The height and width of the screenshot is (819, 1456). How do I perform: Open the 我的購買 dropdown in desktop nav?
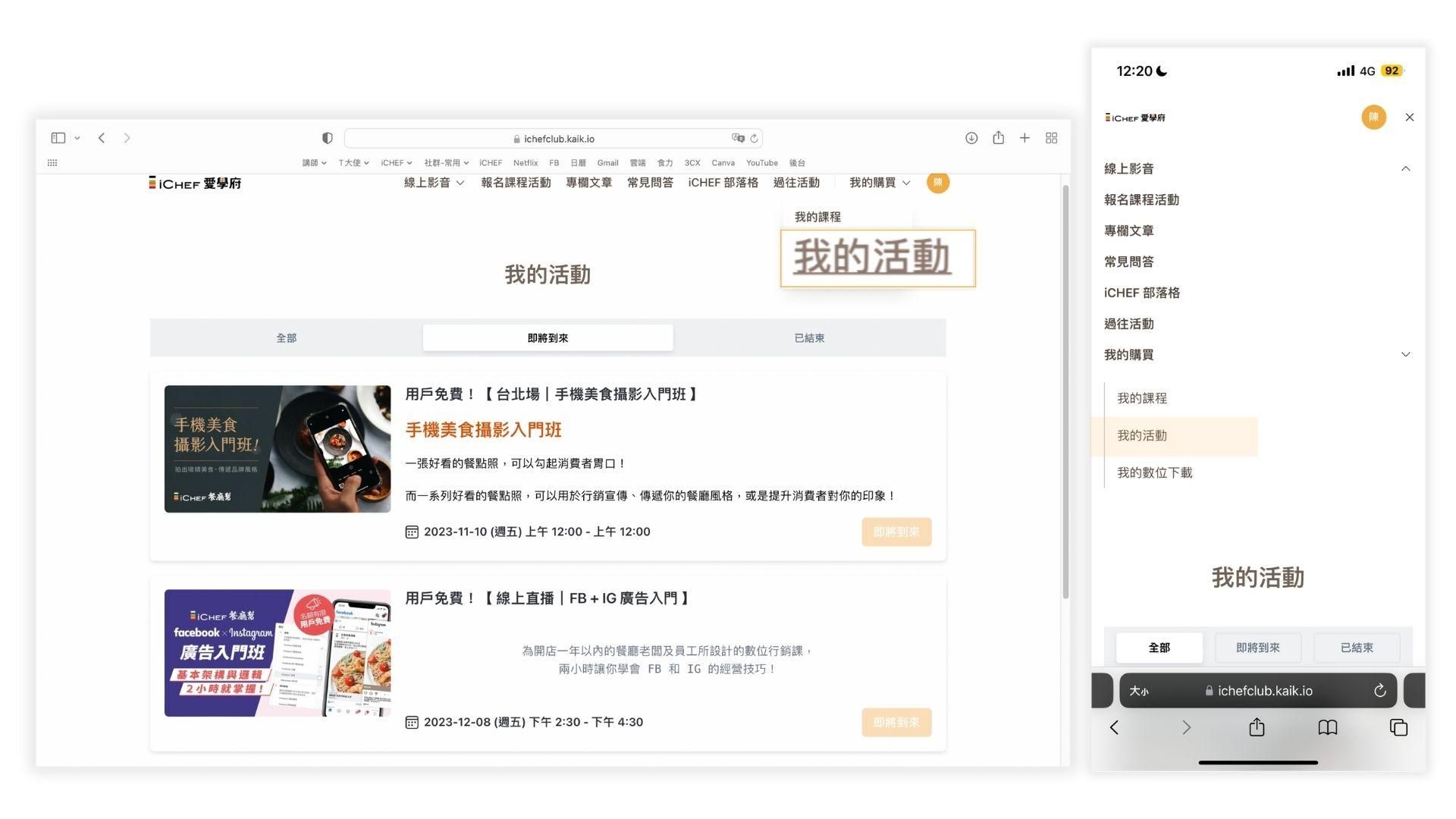tap(879, 183)
